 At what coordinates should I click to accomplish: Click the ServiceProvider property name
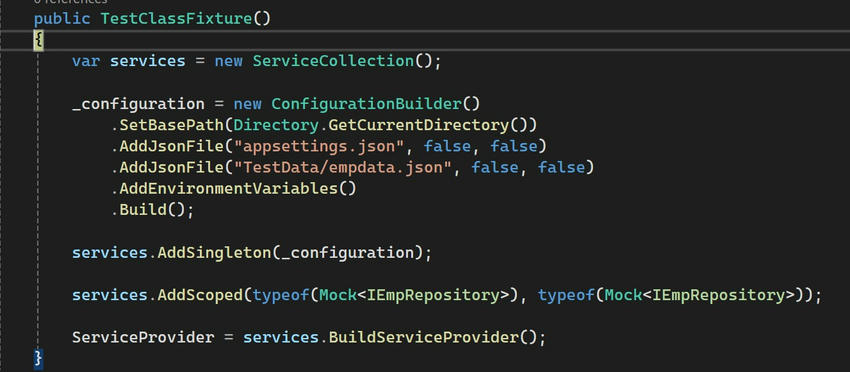(x=143, y=337)
